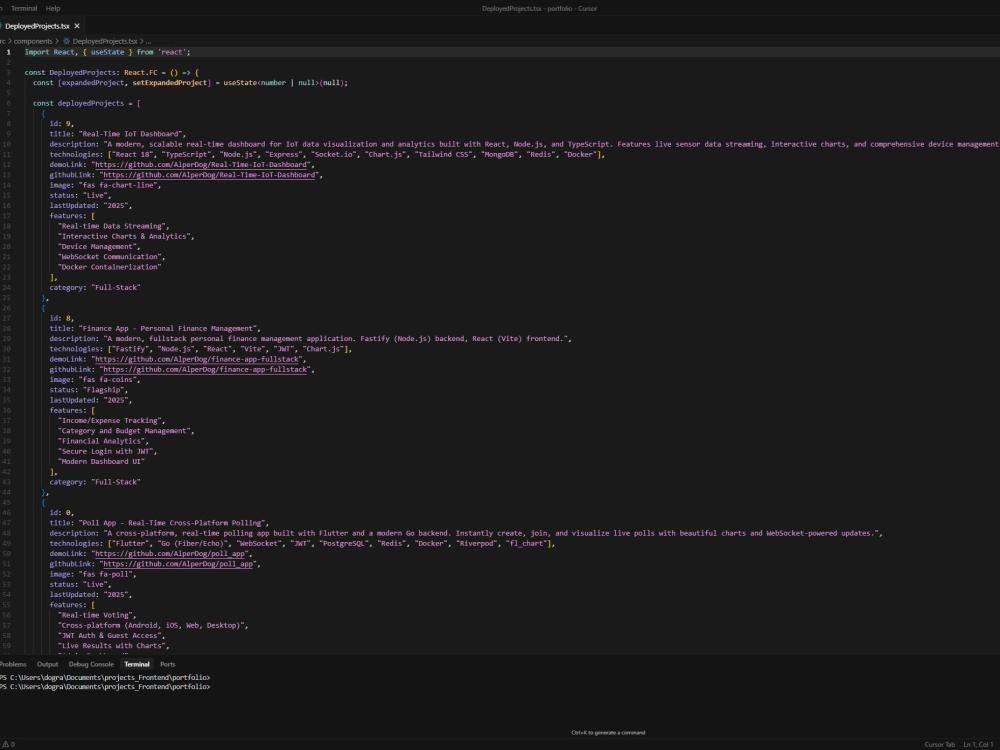Viewport: 1000px width, 750px height.
Task: Click the "Poll App - Real-Time Cross-Platform Polling" title
Action: pos(173,523)
